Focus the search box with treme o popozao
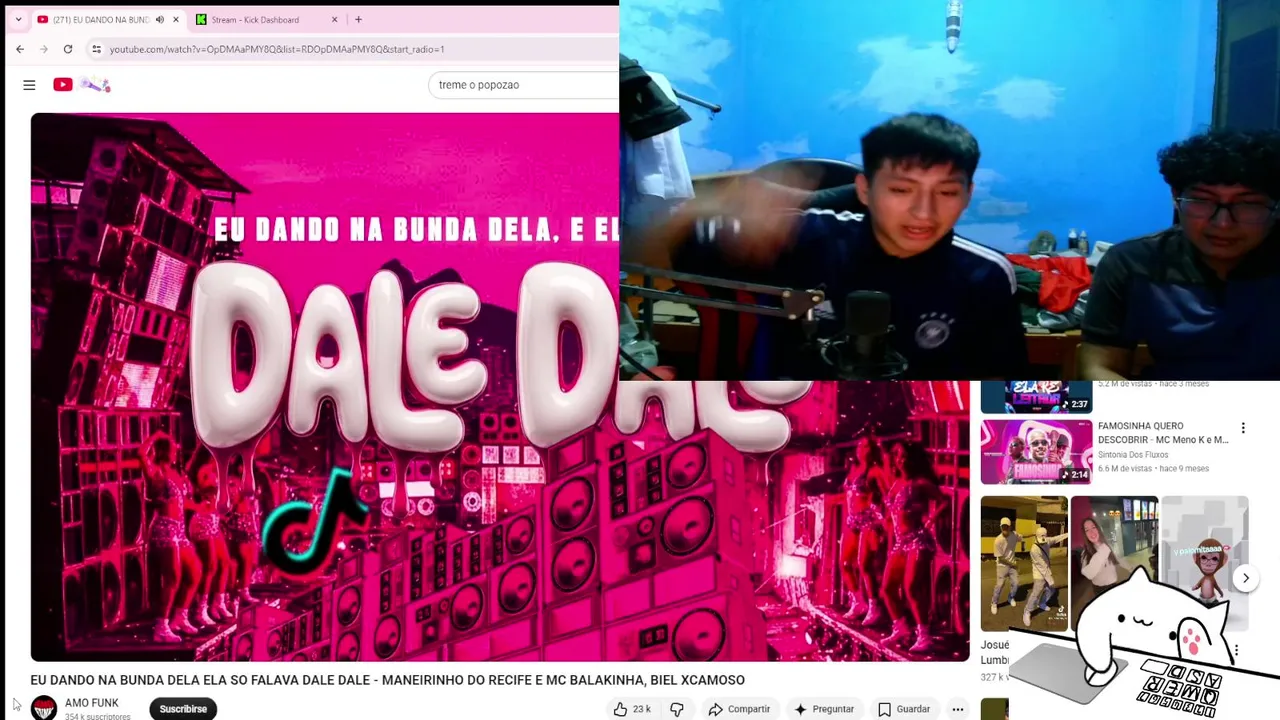The image size is (1280, 720). [525, 85]
